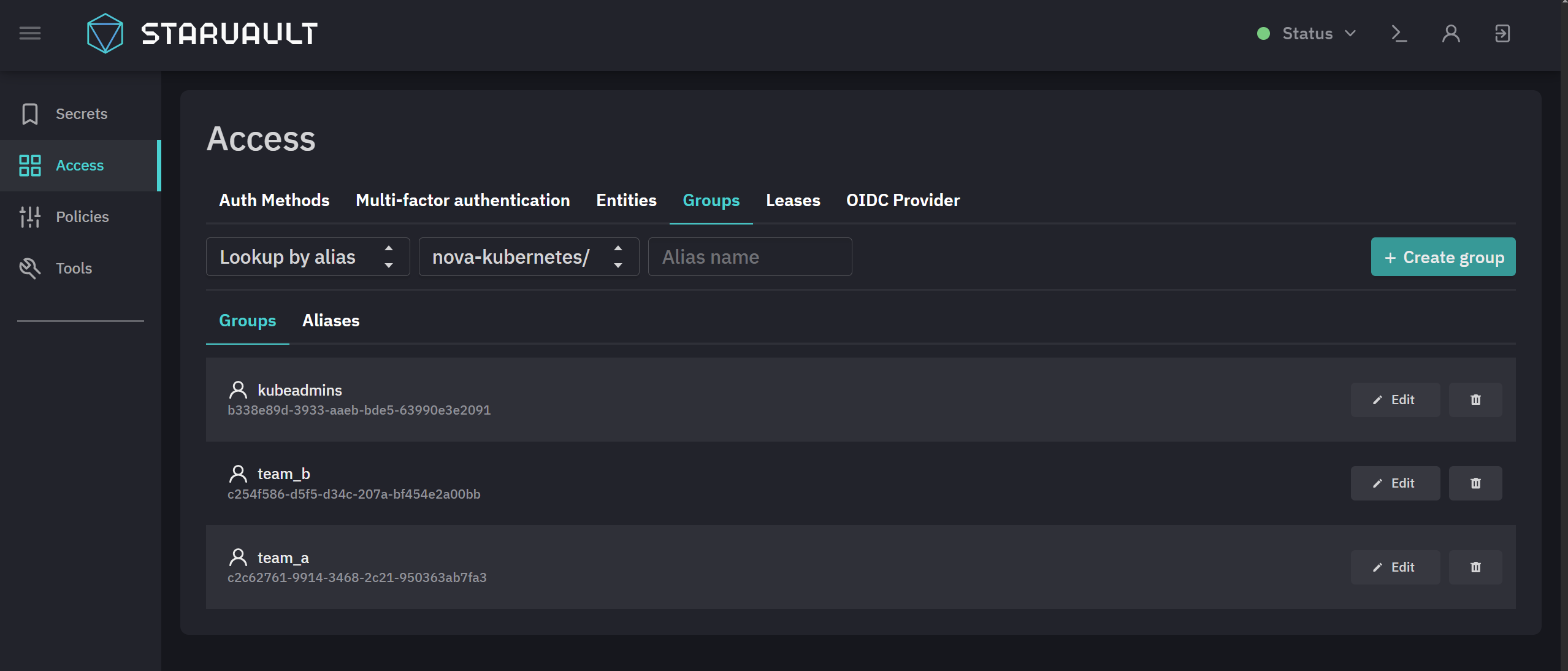Open Secrets in the sidebar

[80, 114]
